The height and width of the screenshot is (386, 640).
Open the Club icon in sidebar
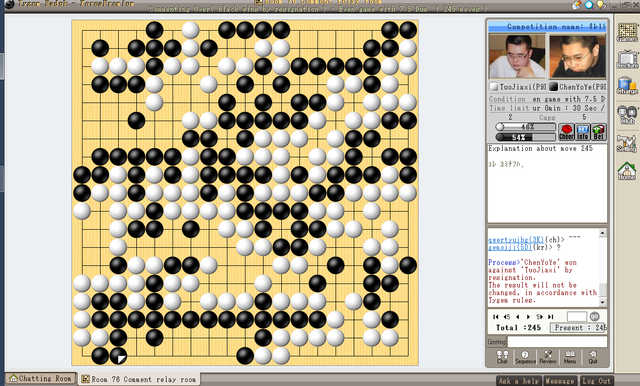tap(627, 115)
